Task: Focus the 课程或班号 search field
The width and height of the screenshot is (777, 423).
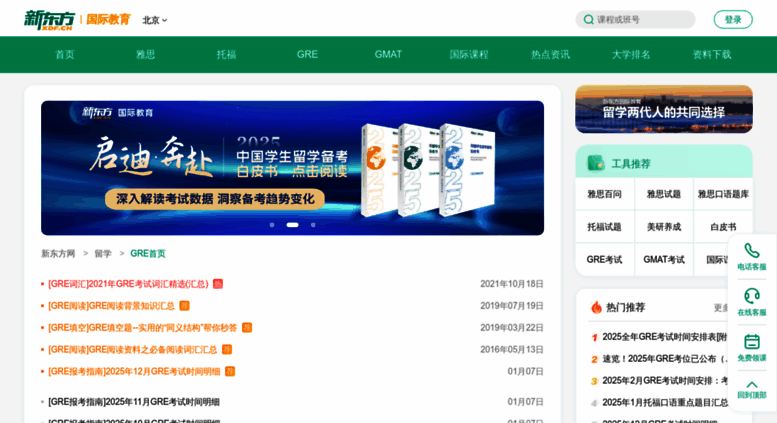Action: point(635,20)
